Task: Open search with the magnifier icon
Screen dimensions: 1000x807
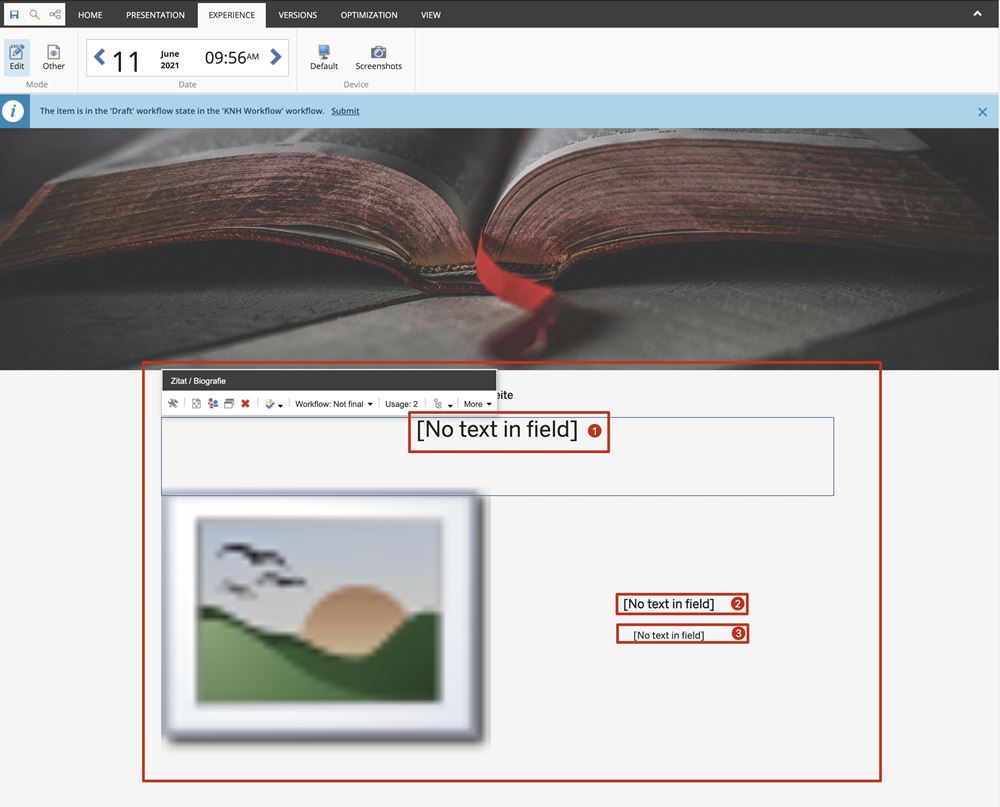Action: click(33, 14)
